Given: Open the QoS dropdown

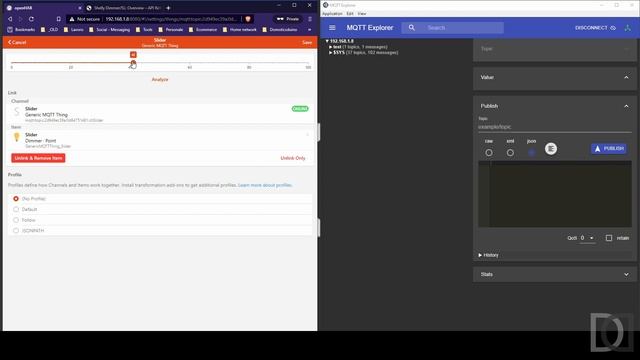Looking at the screenshot, I should click(587, 238).
